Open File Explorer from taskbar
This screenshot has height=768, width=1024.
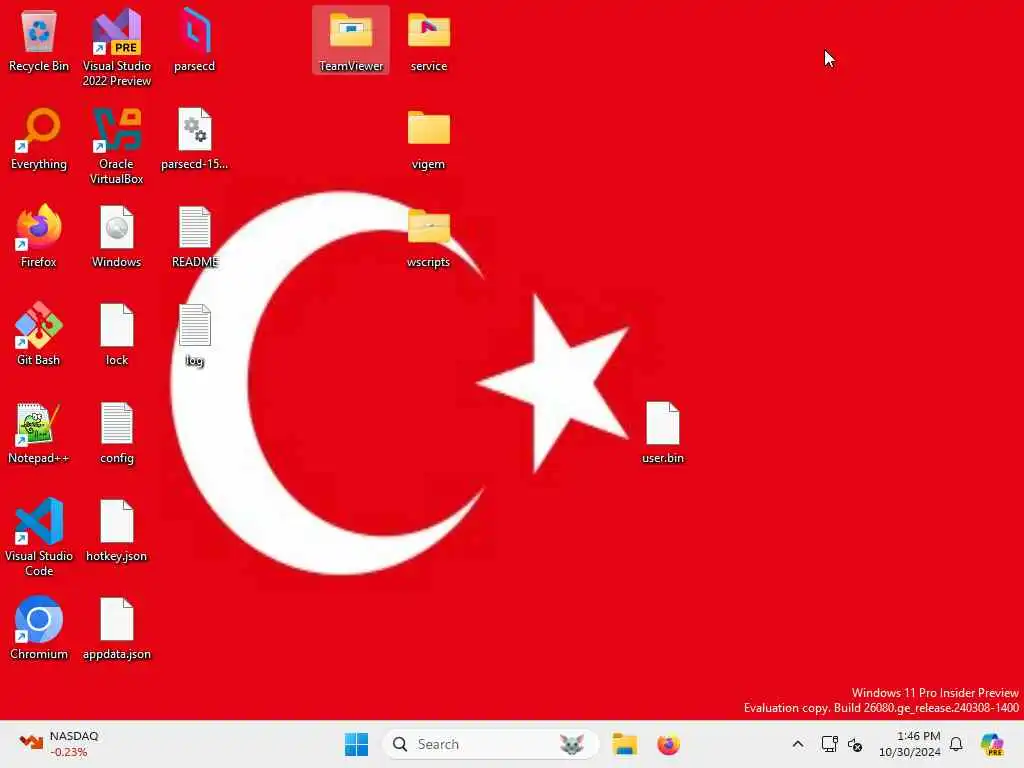624,744
